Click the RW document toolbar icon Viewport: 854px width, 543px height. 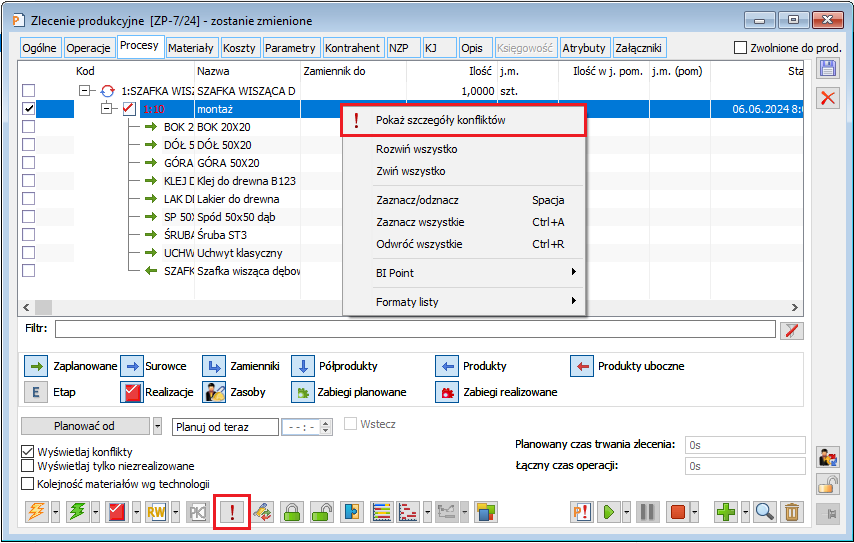pyautogui.click(x=156, y=512)
